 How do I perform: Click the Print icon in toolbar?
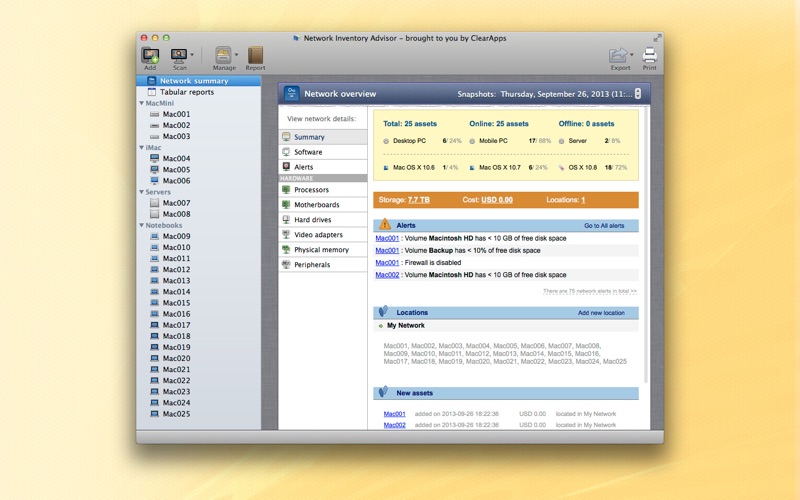tap(649, 55)
